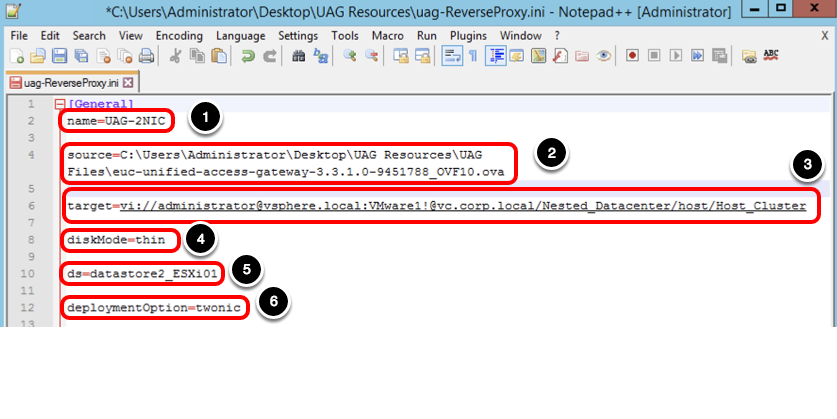Close document with menu bar X
Viewport: 837px width, 419px height.
[824, 36]
